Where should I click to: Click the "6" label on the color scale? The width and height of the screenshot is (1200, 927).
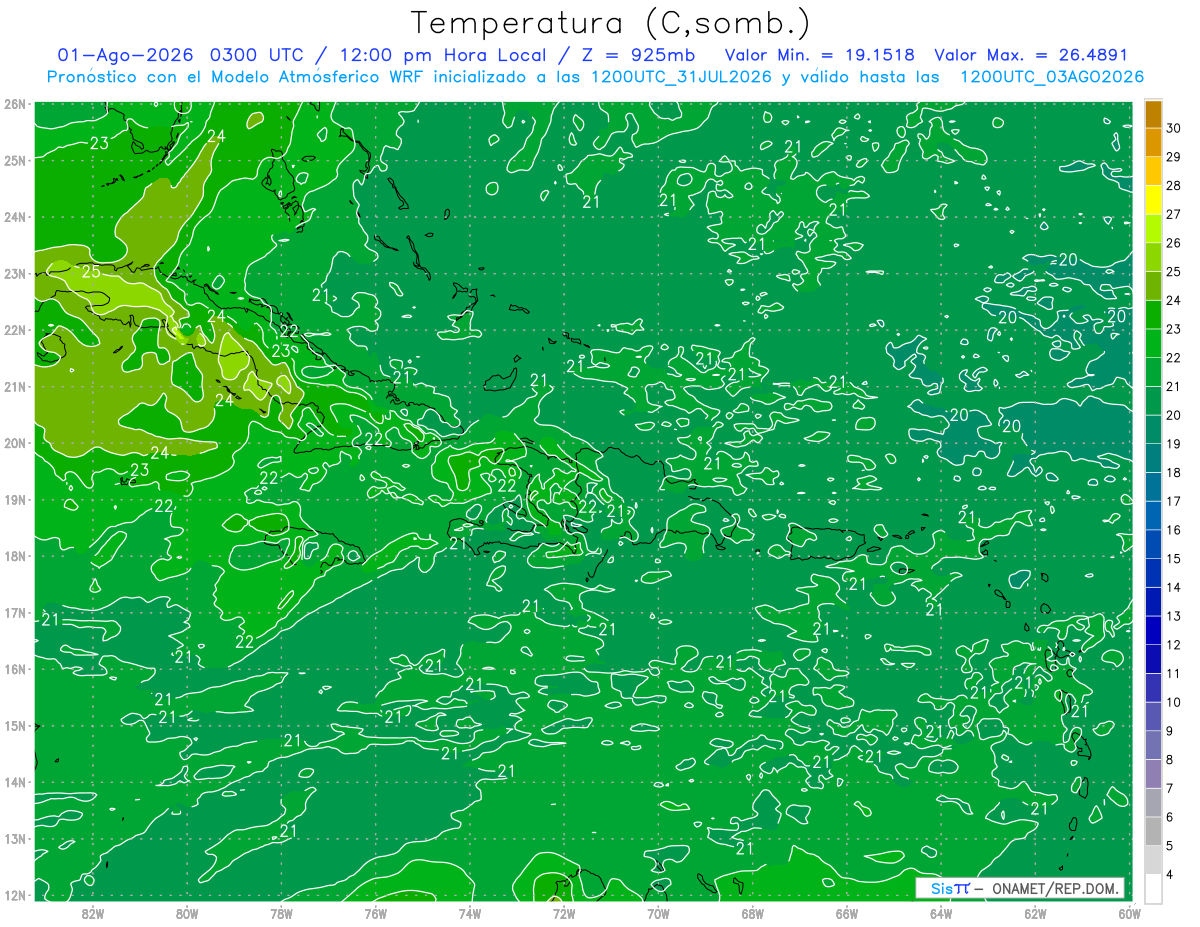click(x=1170, y=817)
